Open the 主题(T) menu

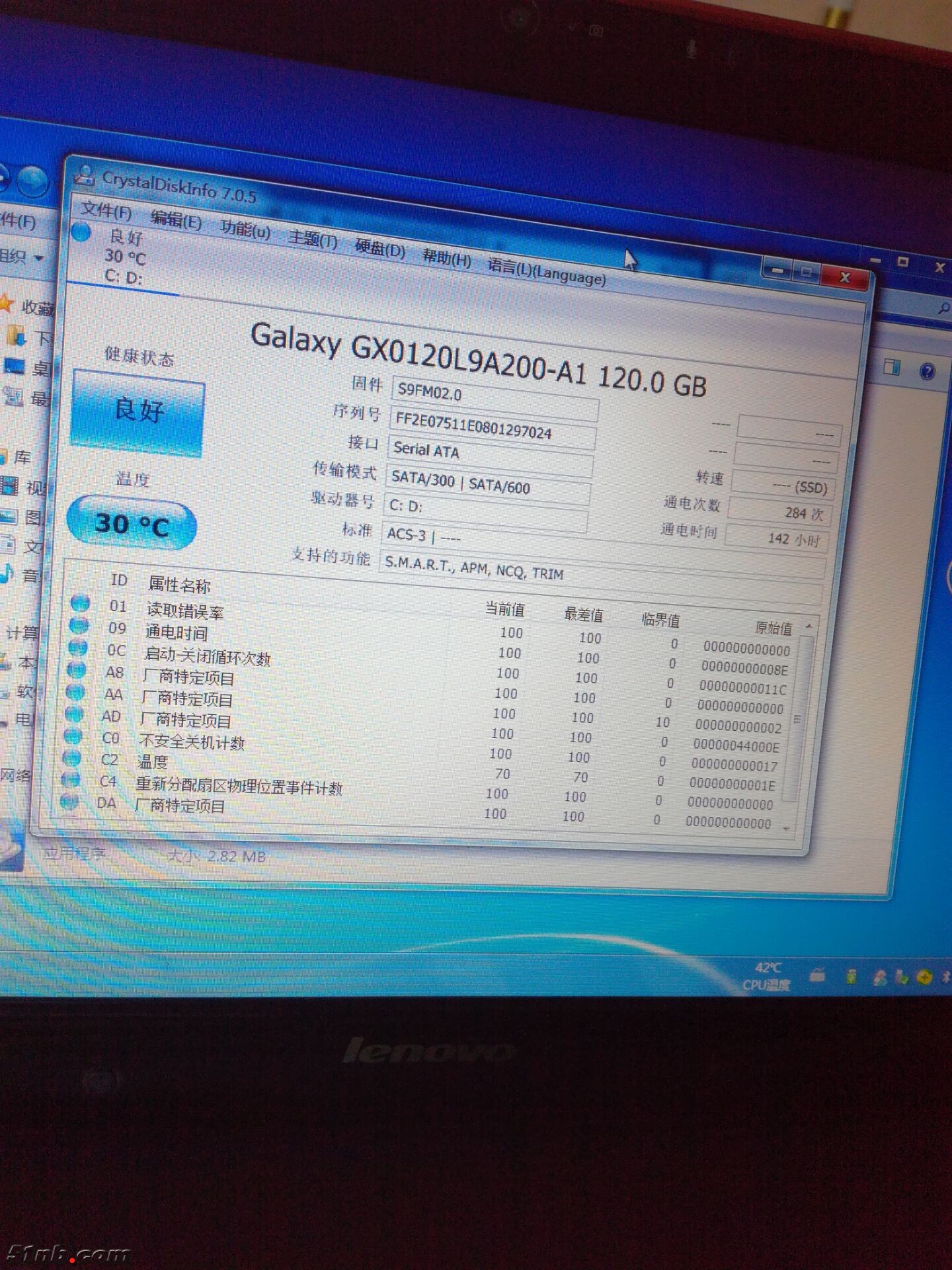pyautogui.click(x=313, y=239)
